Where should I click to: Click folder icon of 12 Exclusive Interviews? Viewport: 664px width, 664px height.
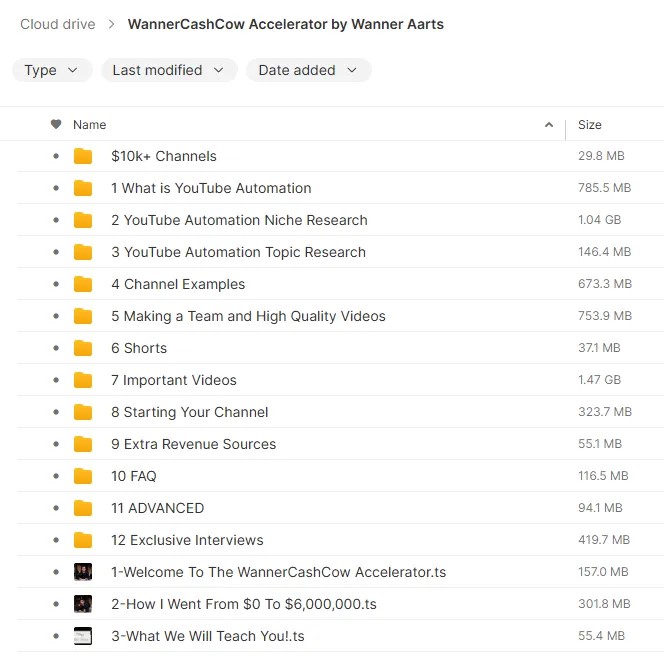tap(83, 540)
